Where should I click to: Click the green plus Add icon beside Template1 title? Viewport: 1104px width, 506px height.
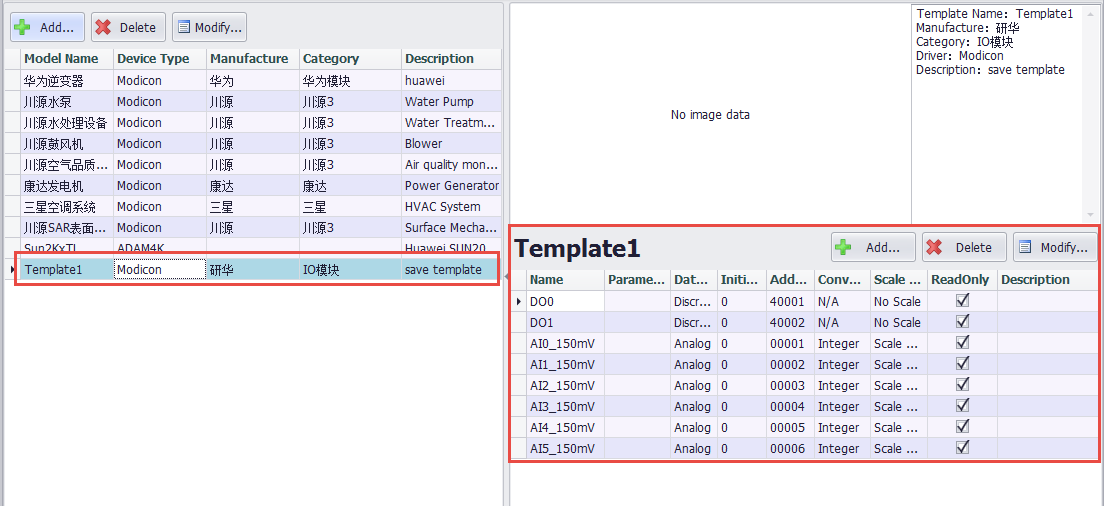click(844, 247)
